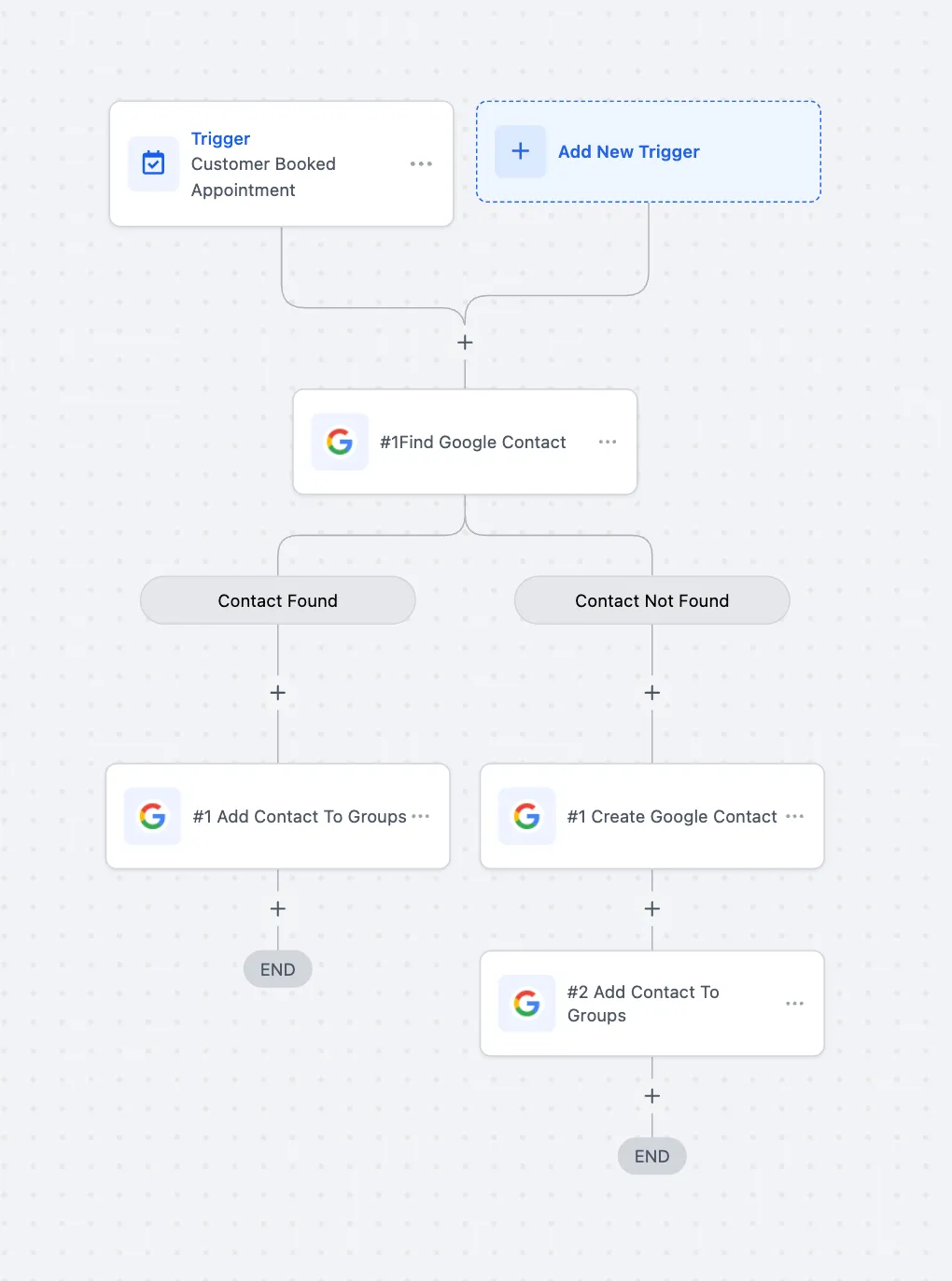Open options menu for #2 Add Contact To Groups

[x=795, y=1004]
